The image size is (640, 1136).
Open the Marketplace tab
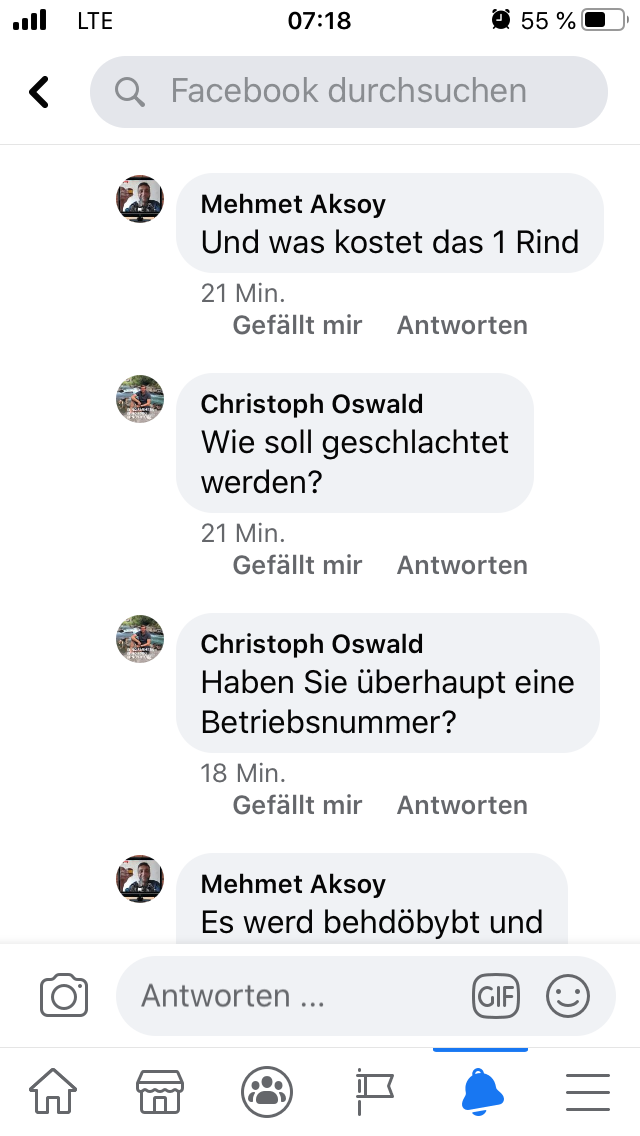click(x=160, y=1090)
